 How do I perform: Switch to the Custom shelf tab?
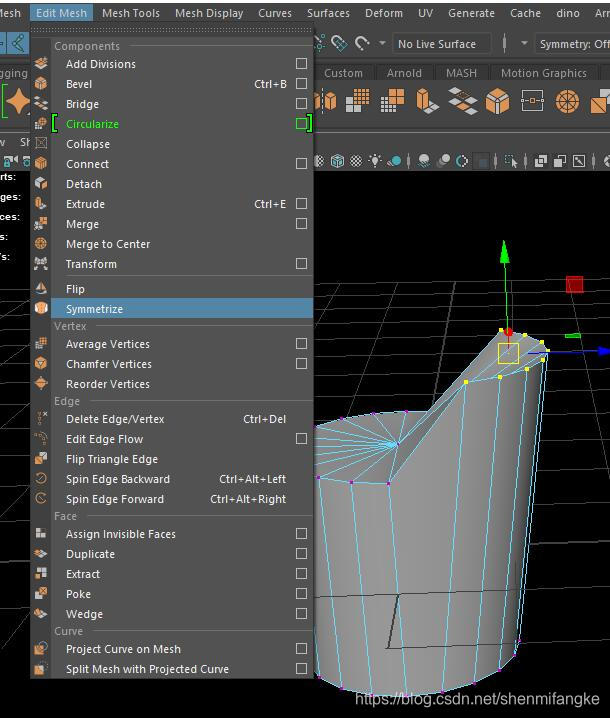(x=343, y=73)
